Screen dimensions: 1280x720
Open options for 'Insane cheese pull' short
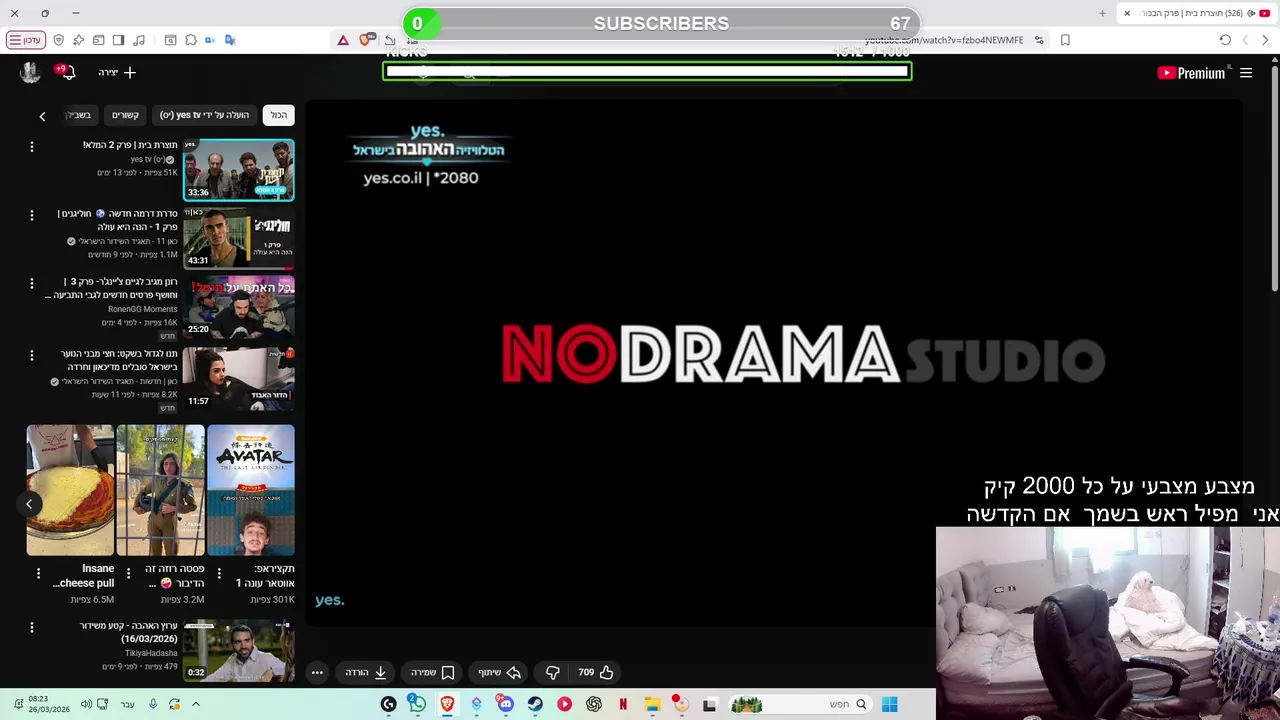[38, 573]
